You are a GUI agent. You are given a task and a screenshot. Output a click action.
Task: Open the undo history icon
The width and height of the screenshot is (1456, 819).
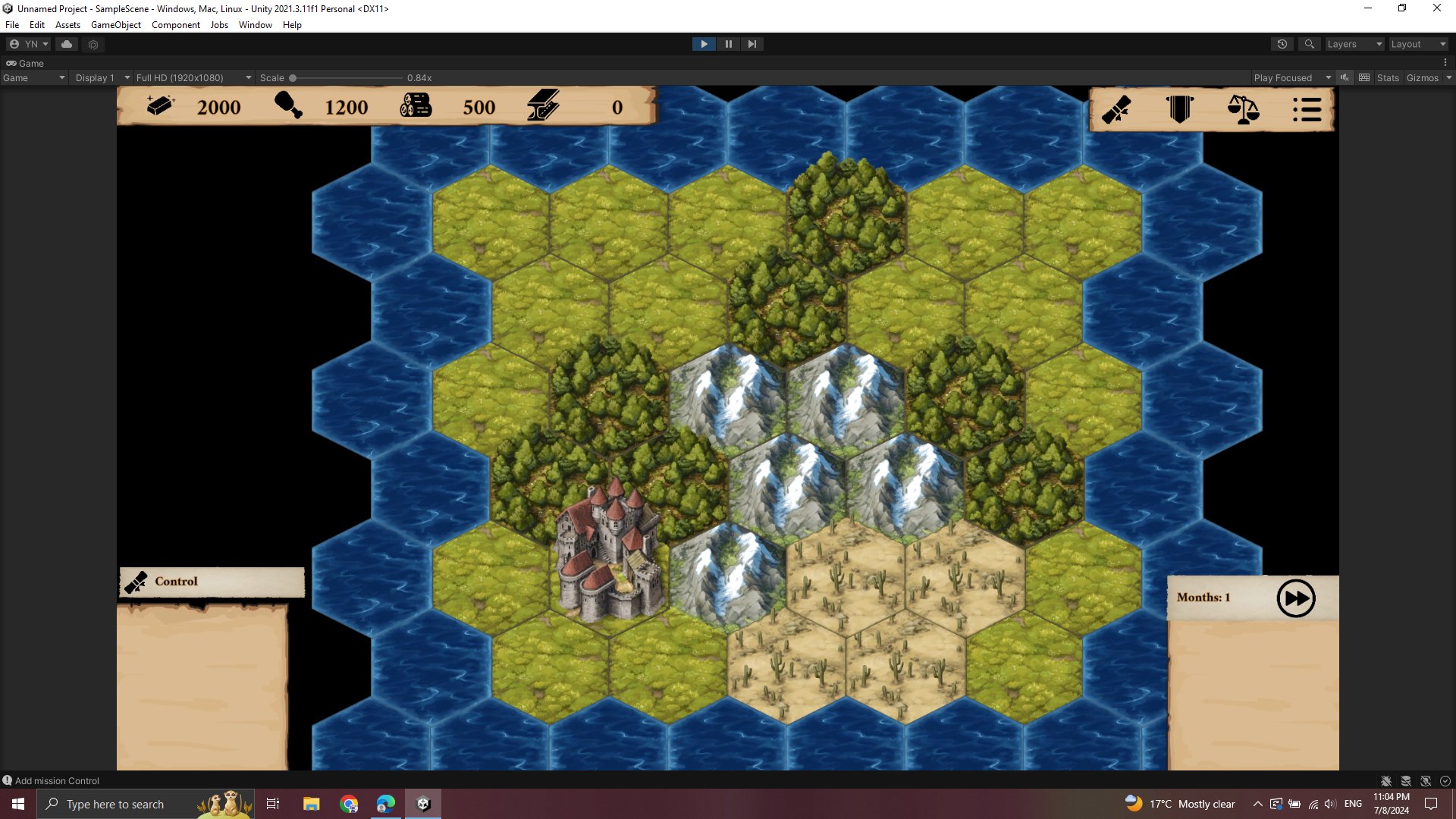(x=1282, y=44)
